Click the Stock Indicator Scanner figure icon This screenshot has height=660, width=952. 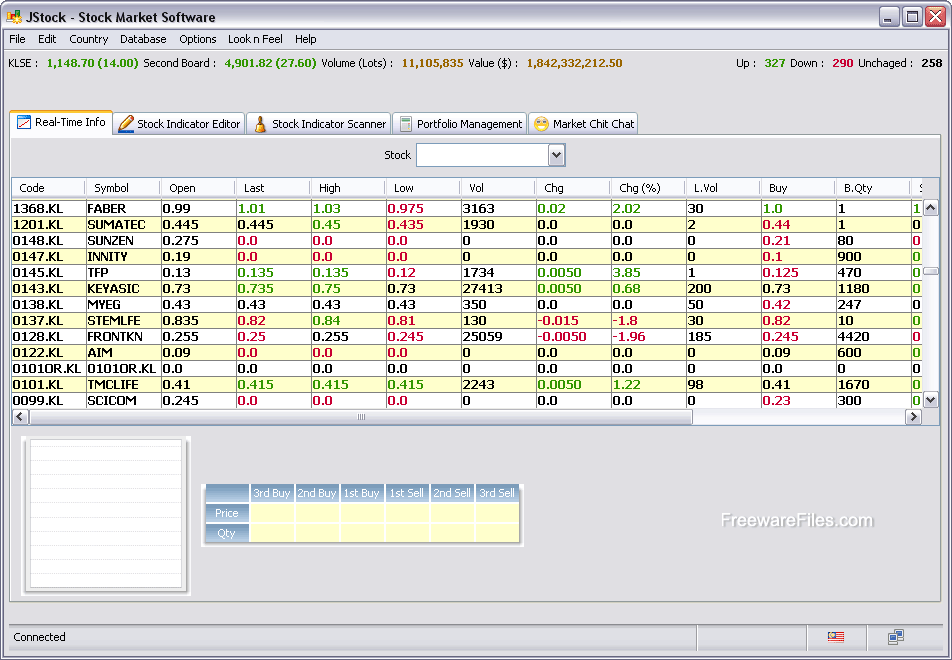[260, 124]
